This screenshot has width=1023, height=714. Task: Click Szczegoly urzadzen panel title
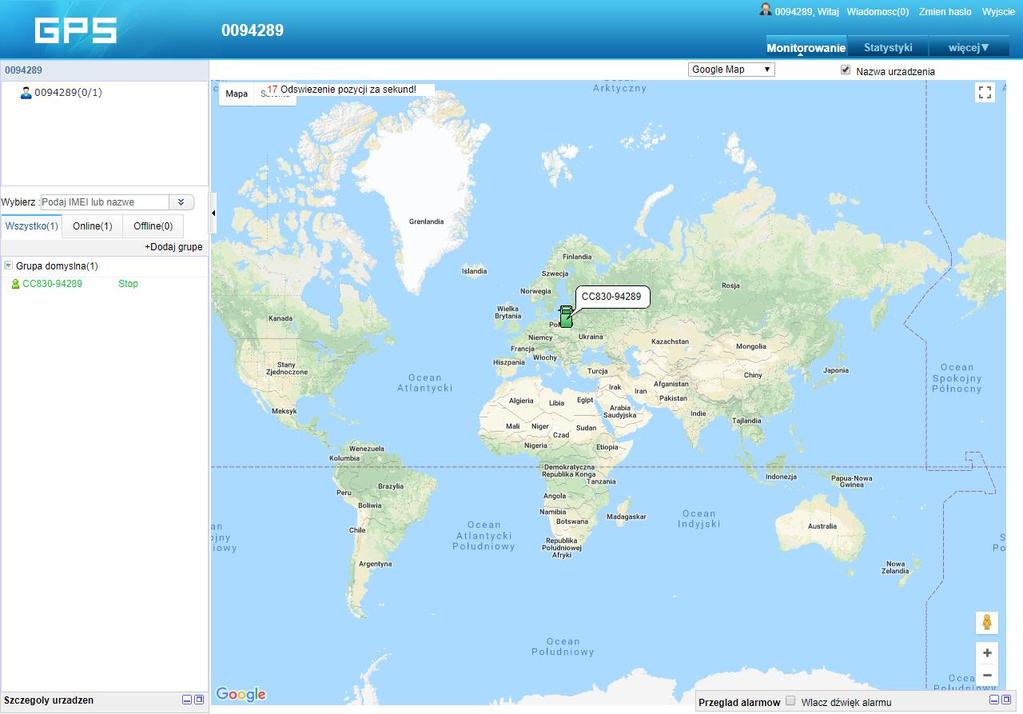(49, 700)
